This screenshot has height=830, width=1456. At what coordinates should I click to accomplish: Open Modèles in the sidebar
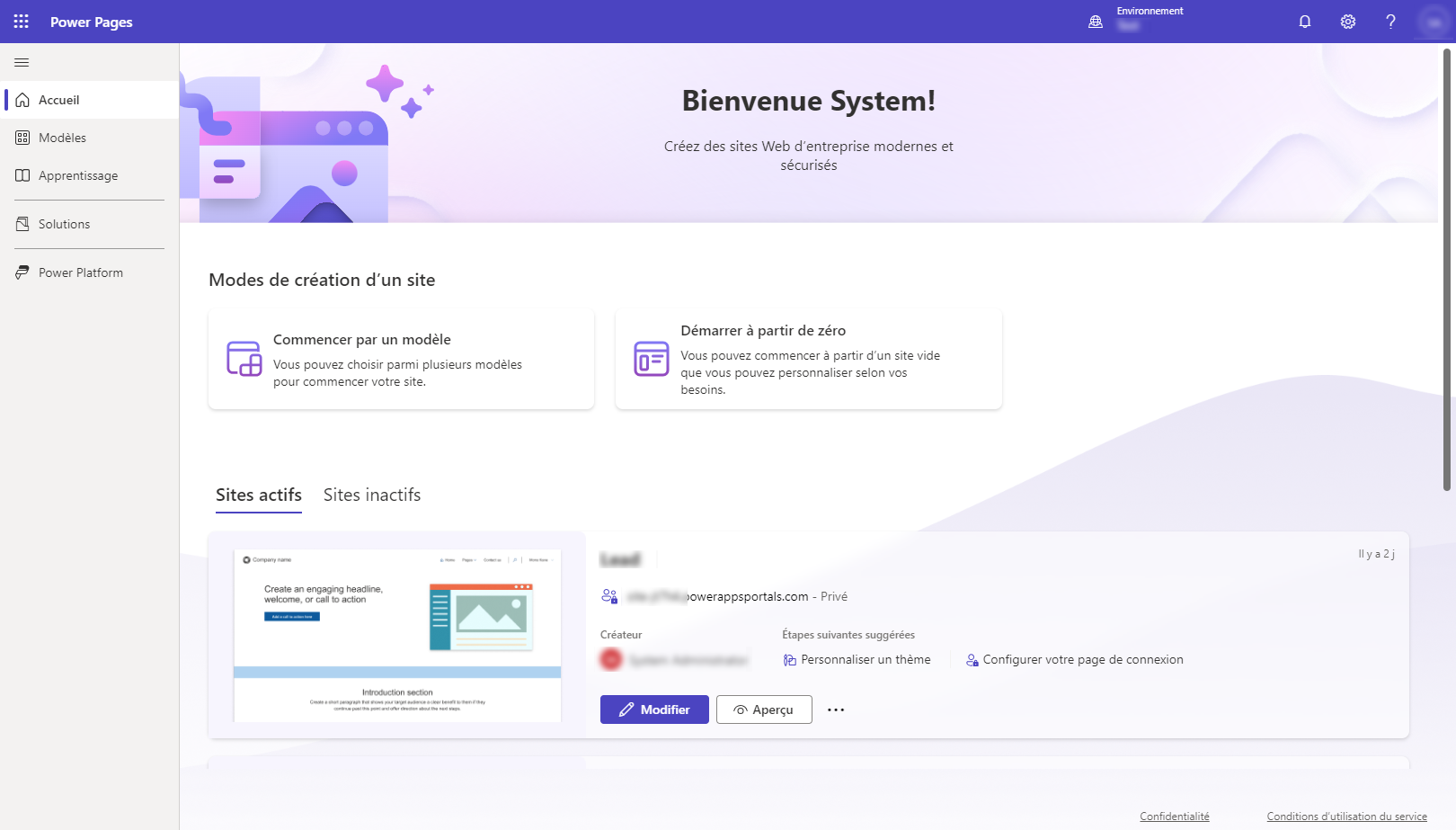tap(90, 138)
